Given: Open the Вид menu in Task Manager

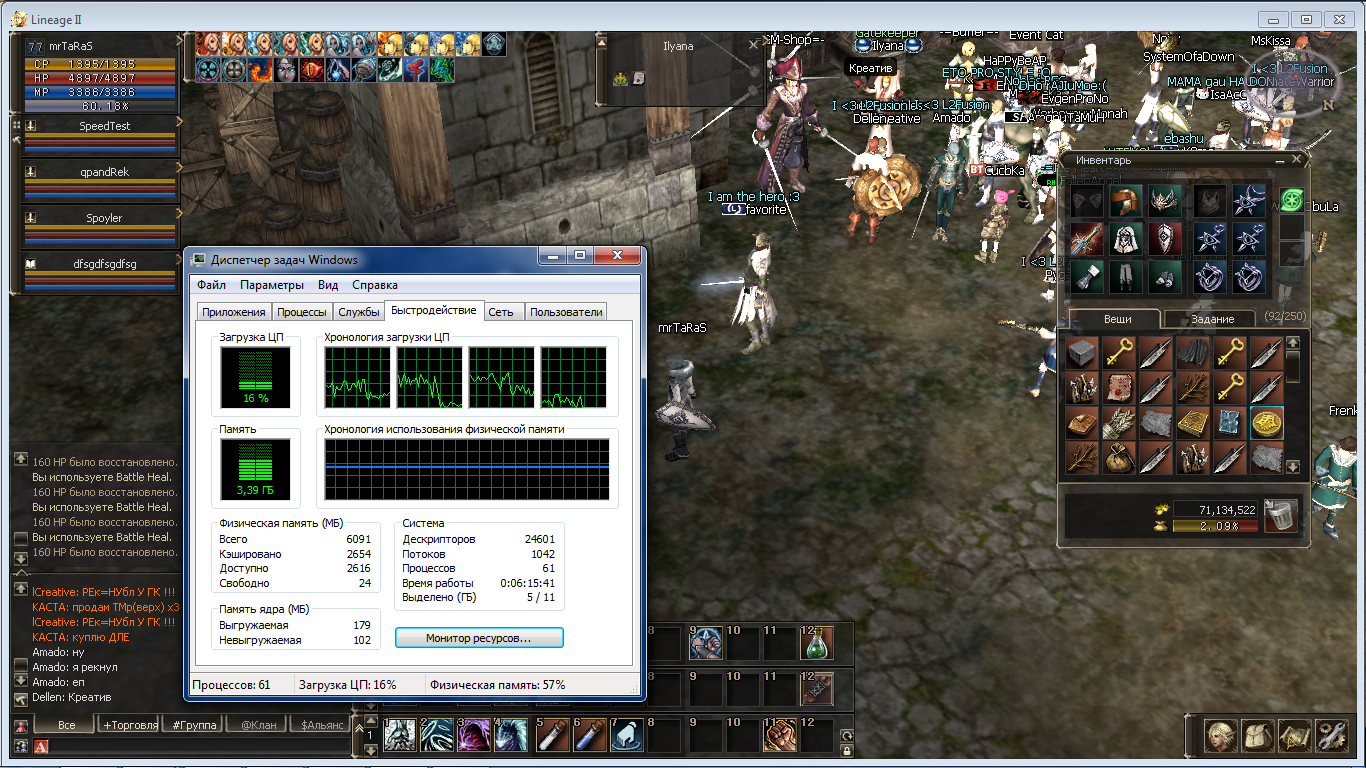Looking at the screenshot, I should (x=328, y=285).
